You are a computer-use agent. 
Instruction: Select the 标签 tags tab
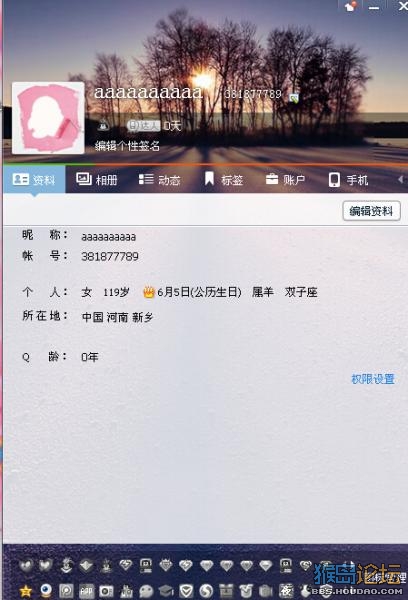pyautogui.click(x=224, y=179)
